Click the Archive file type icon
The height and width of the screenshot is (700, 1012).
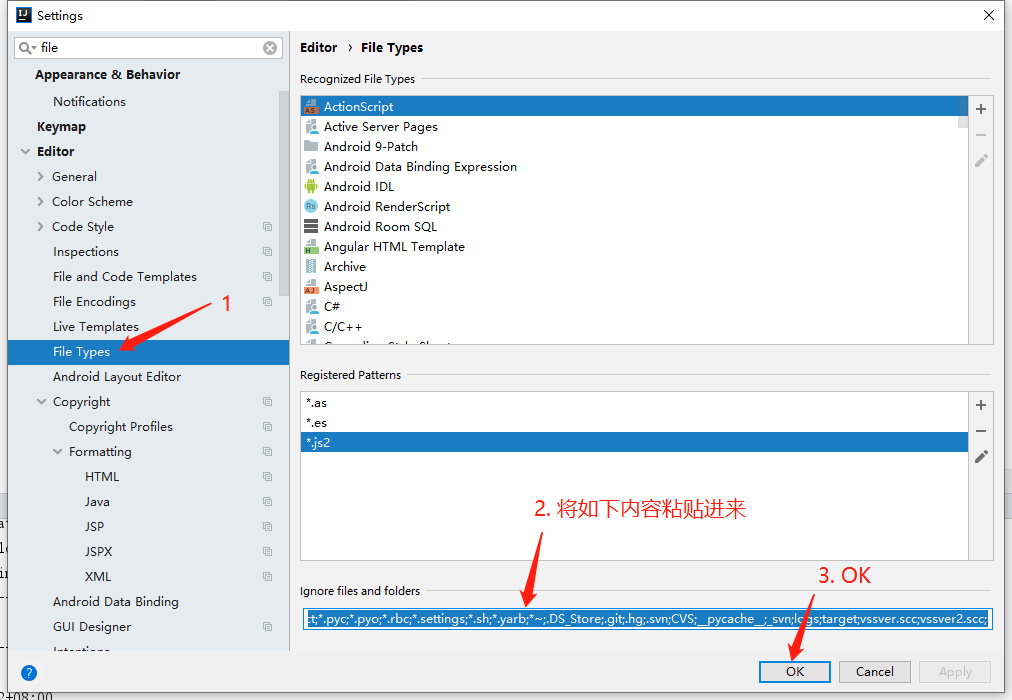(x=311, y=266)
